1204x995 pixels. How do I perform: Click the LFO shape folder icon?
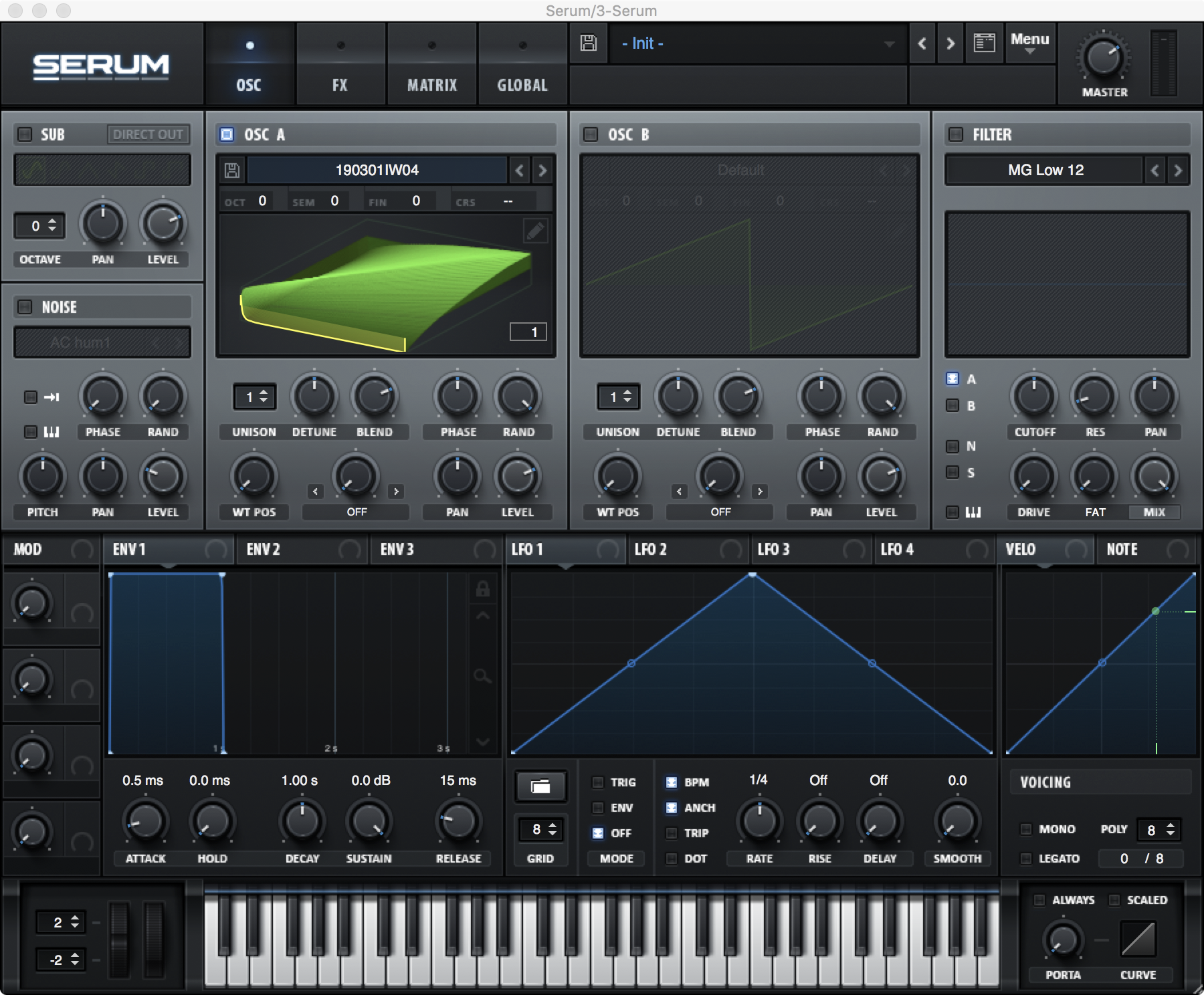pyautogui.click(x=540, y=786)
